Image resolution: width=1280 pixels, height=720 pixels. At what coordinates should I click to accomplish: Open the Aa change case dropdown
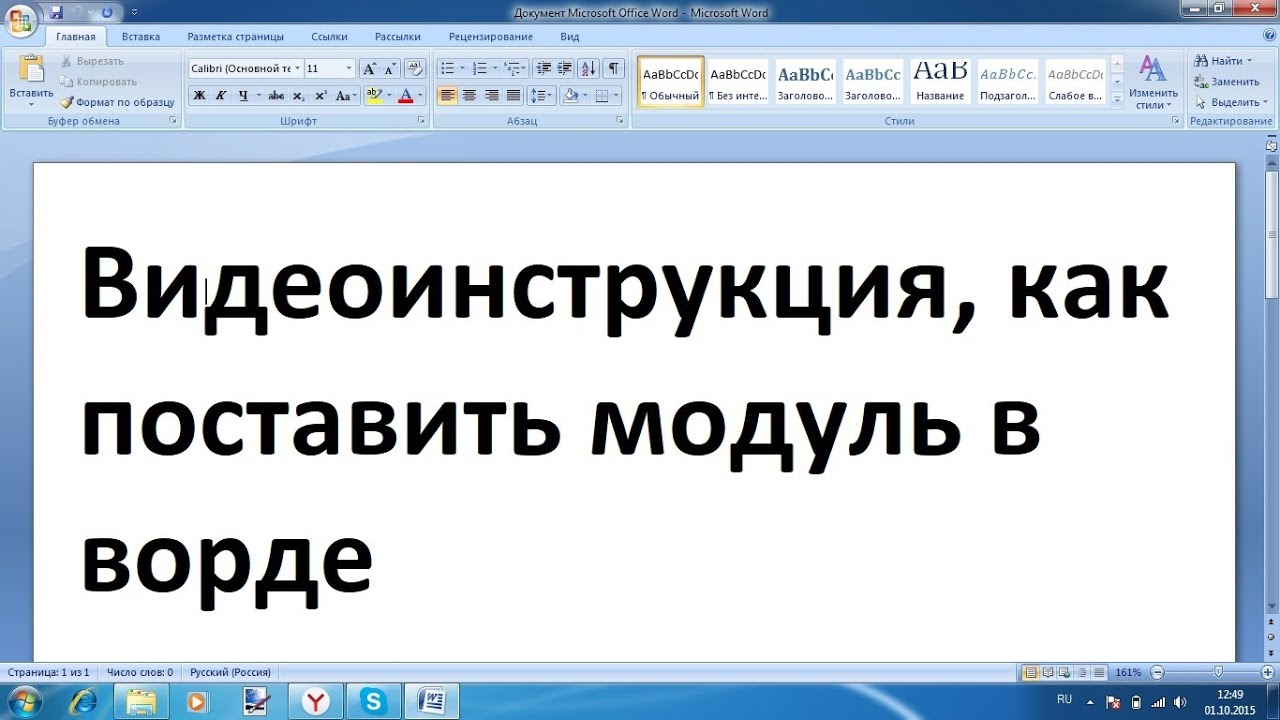[x=346, y=96]
